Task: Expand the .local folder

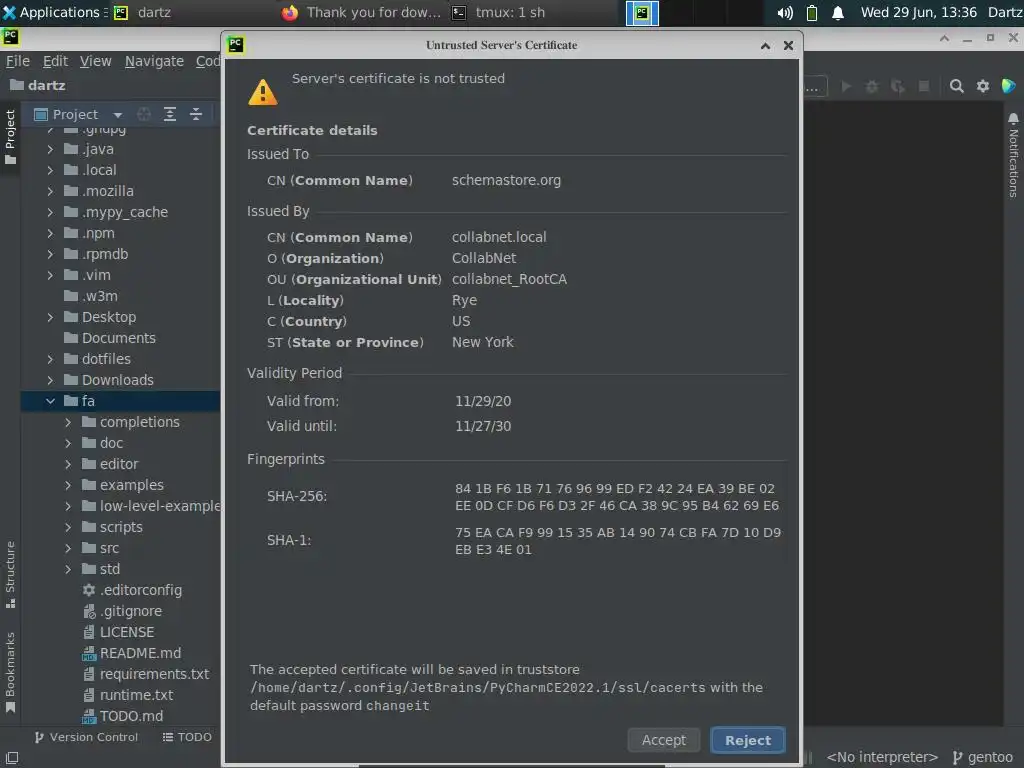Action: [50, 170]
